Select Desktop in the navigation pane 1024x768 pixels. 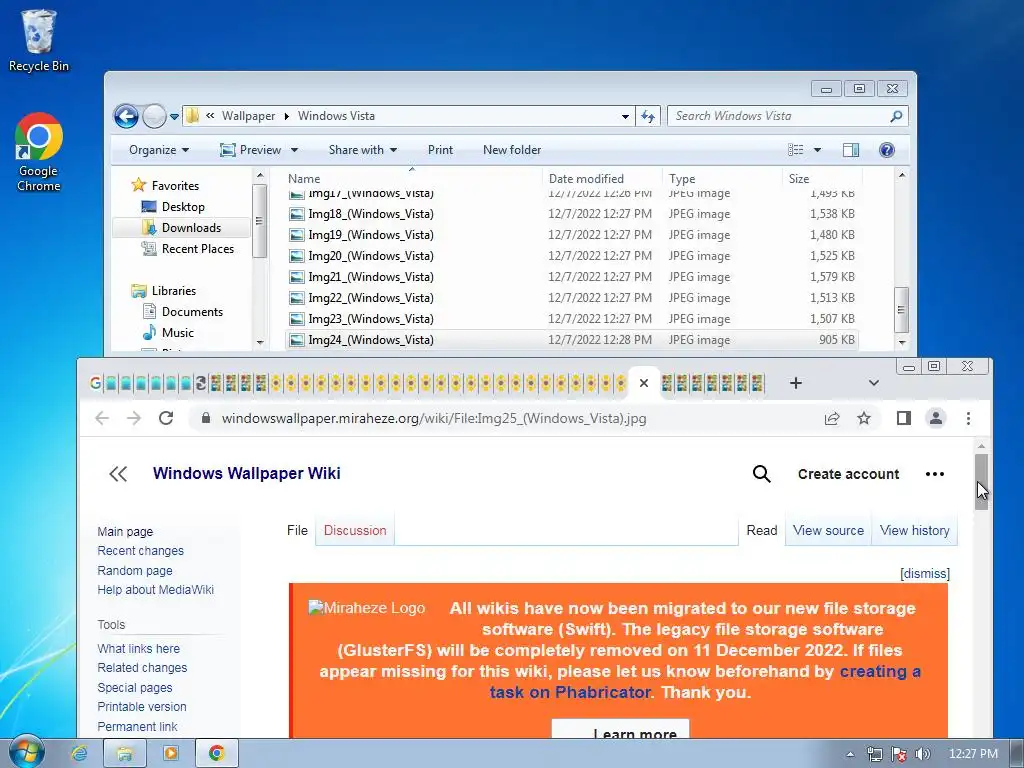(183, 207)
